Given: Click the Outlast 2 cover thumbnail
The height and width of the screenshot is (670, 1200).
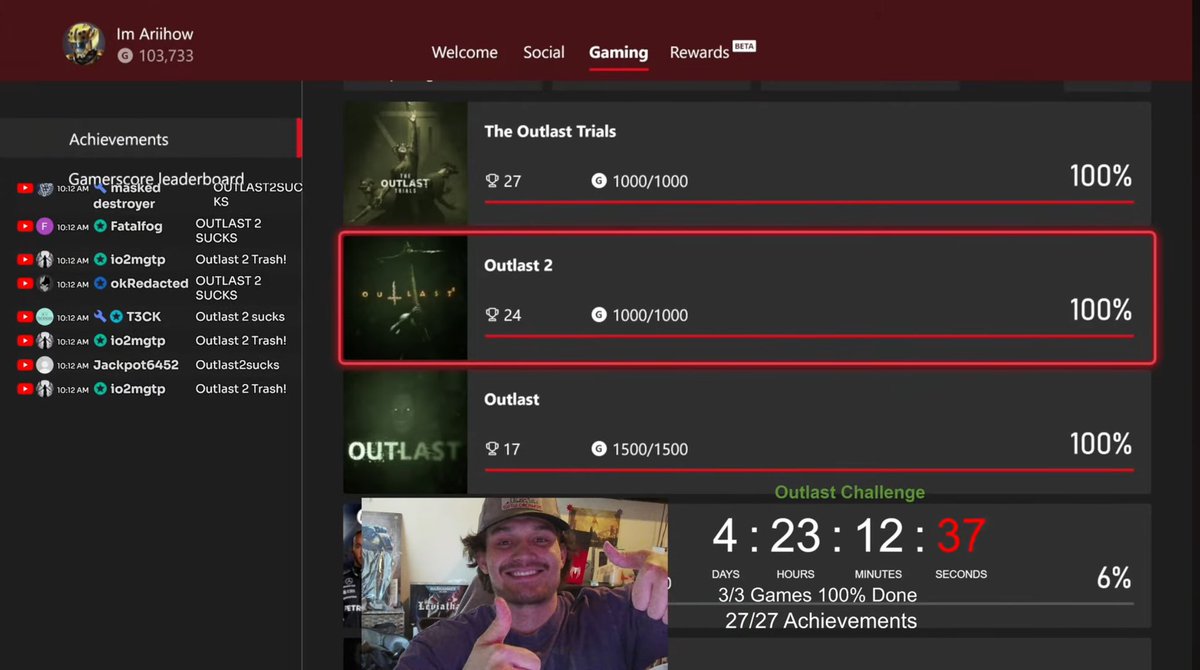Looking at the screenshot, I should pyautogui.click(x=405, y=297).
